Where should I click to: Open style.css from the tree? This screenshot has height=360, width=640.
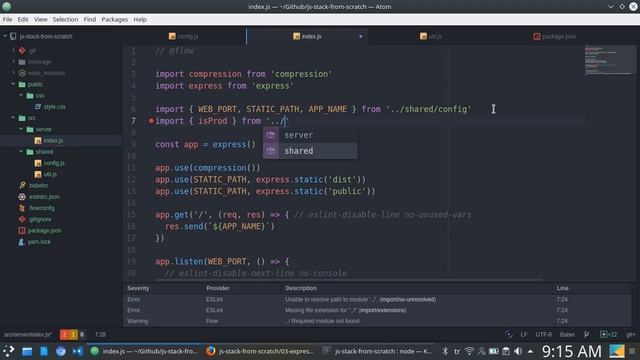point(55,107)
